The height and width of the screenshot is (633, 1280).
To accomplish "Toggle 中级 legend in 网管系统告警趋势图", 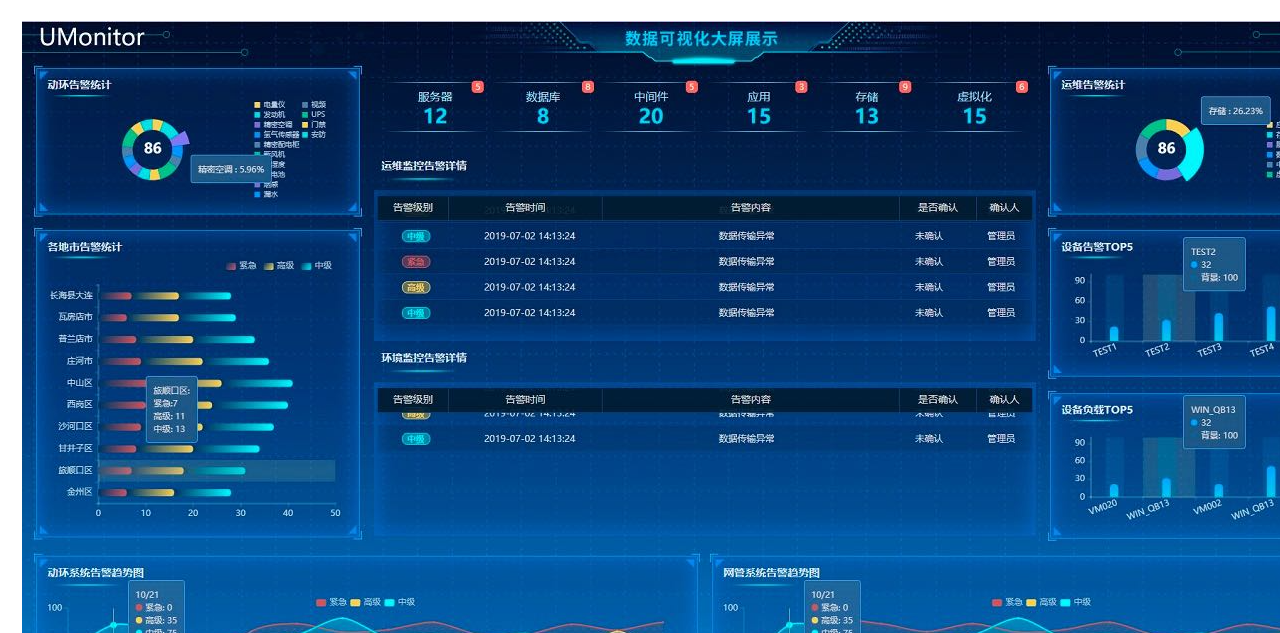I will click(1075, 603).
